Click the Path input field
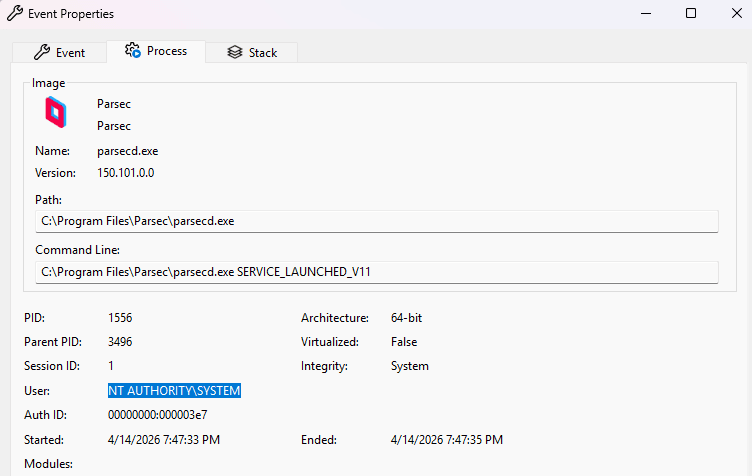The image size is (752, 476). [376, 221]
